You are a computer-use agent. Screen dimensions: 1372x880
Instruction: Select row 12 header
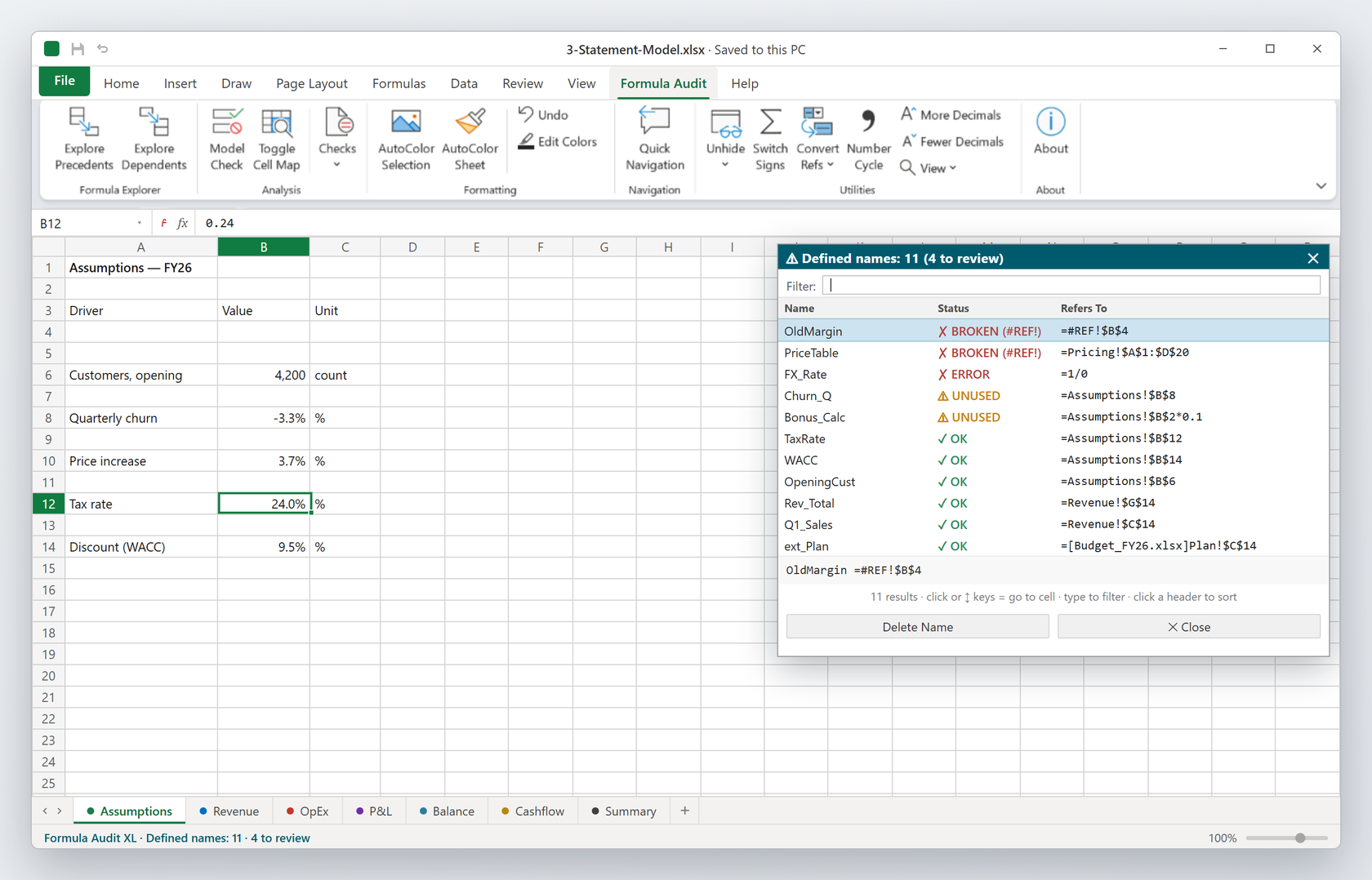pos(48,504)
